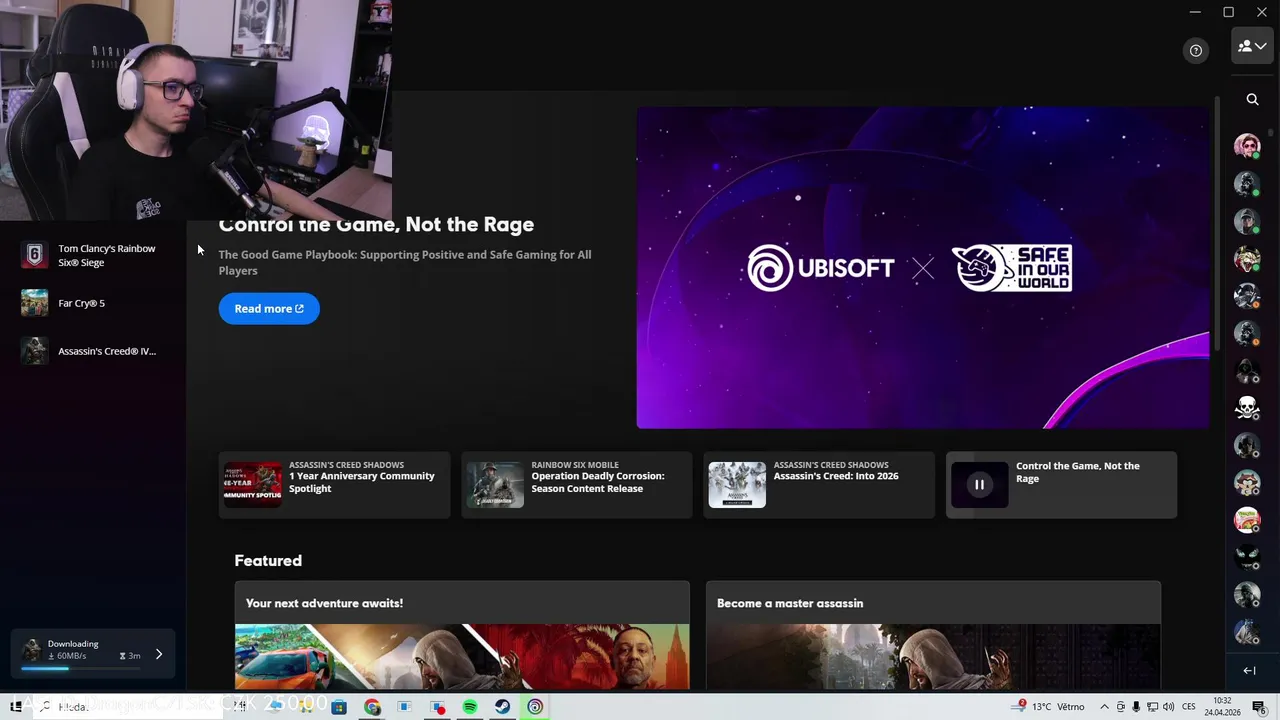Screen dimensions: 1280x720
Task: Open 1 Year Anniversary Community Spotlight news
Action: pos(334,485)
